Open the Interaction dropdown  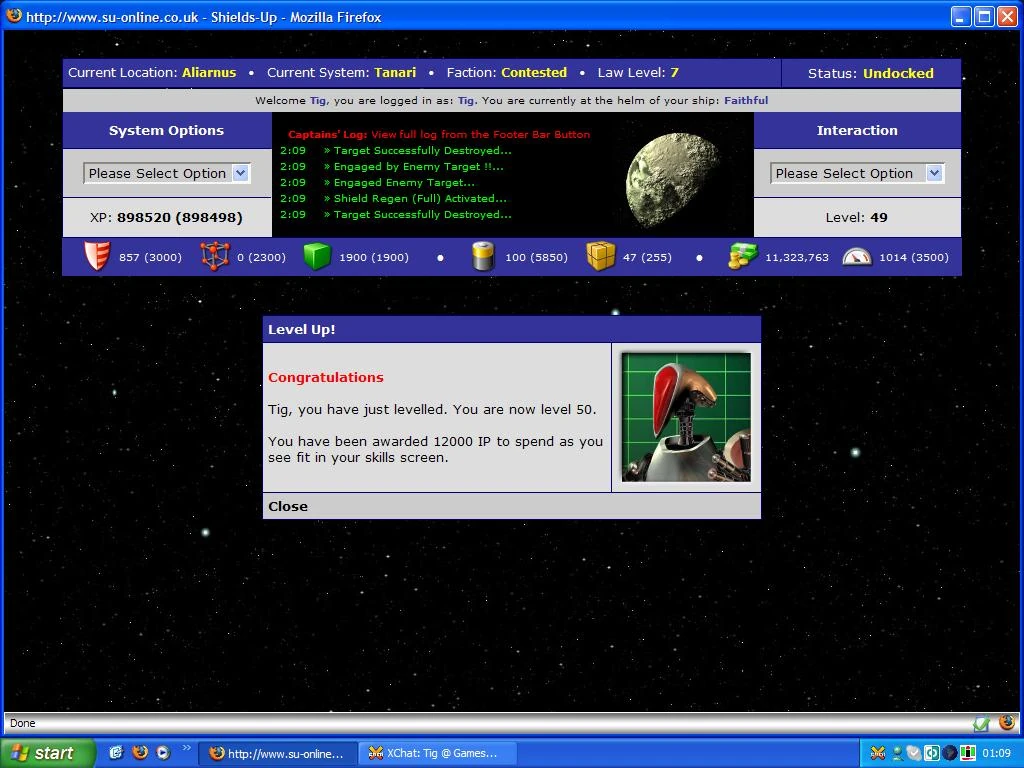857,173
